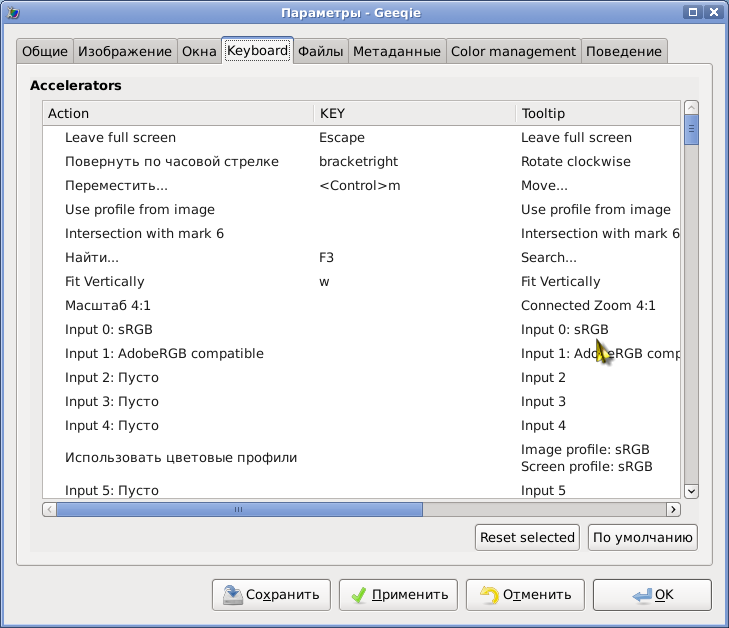Viewport: 729px width, 628px height.
Task: Click horizontal scrollbar right arrow
Action: 673,509
